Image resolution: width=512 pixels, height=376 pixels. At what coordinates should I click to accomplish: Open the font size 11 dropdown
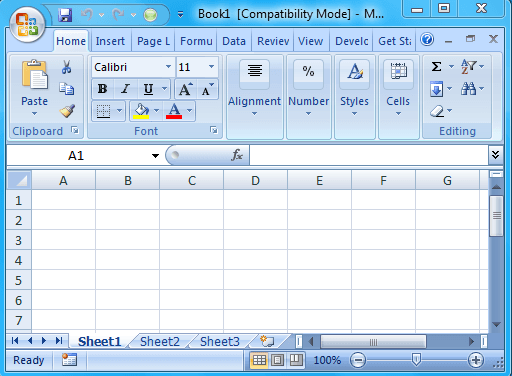211,67
